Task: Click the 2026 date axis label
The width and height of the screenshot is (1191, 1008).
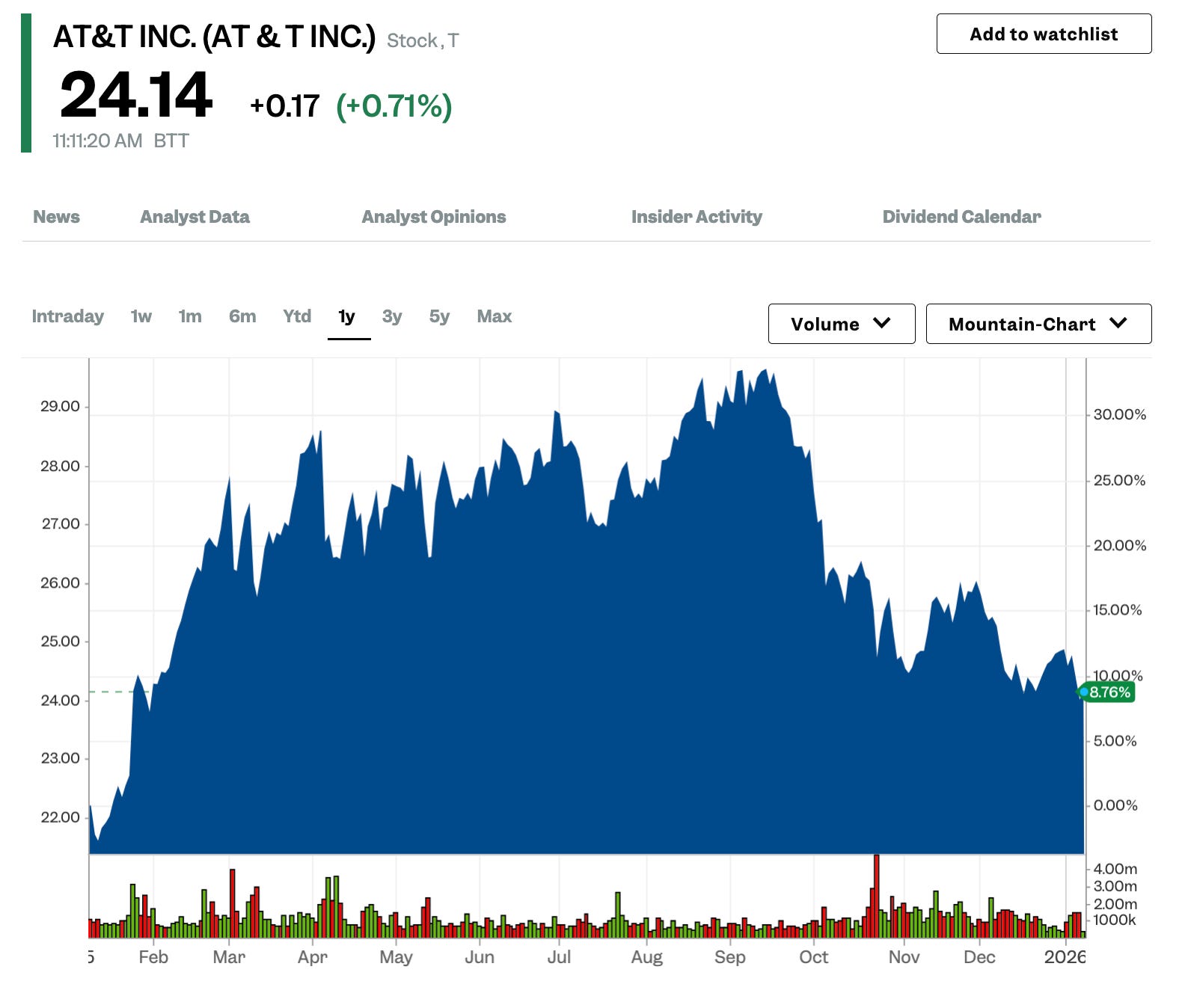Action: (x=1065, y=957)
